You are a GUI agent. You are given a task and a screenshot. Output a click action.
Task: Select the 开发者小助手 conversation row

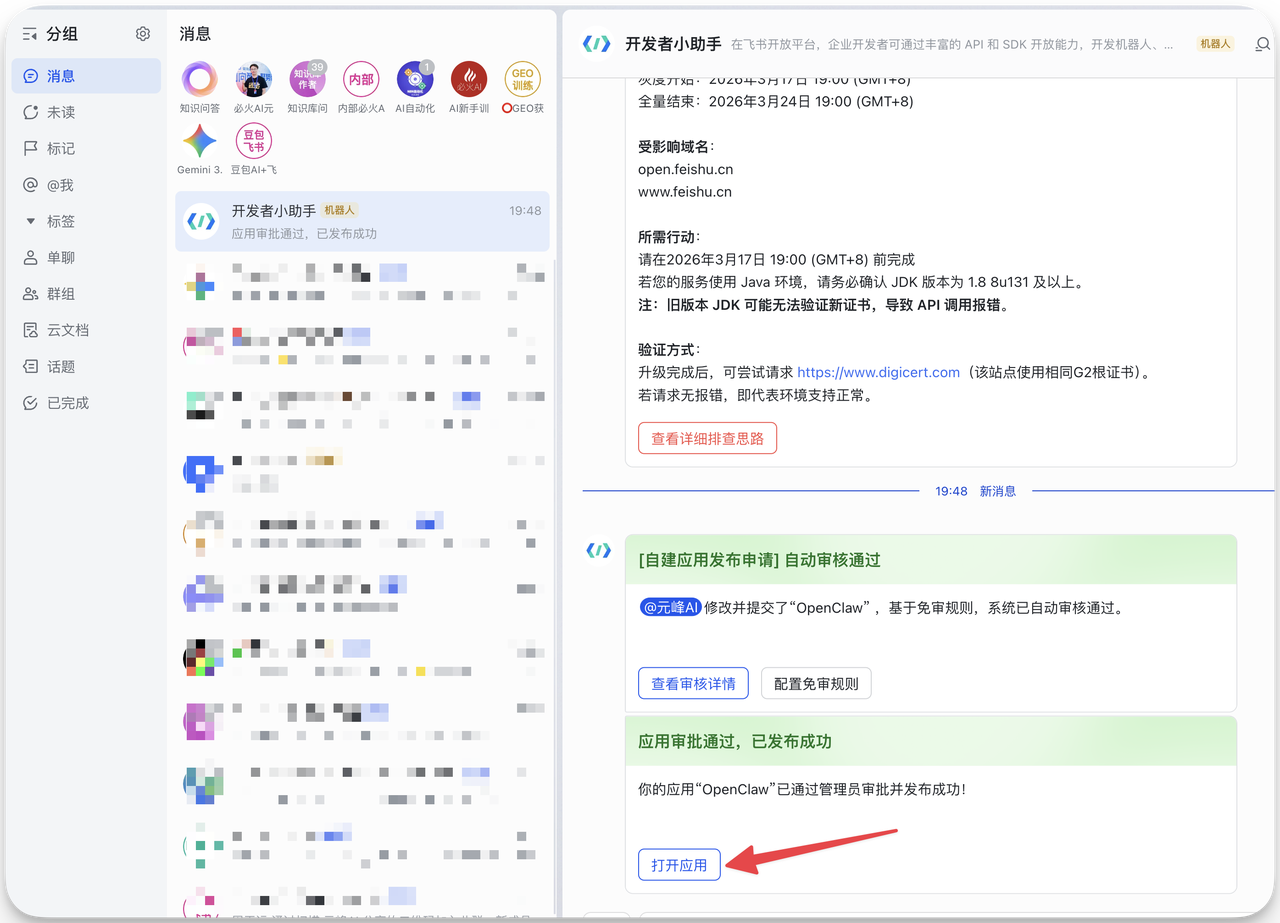(362, 222)
